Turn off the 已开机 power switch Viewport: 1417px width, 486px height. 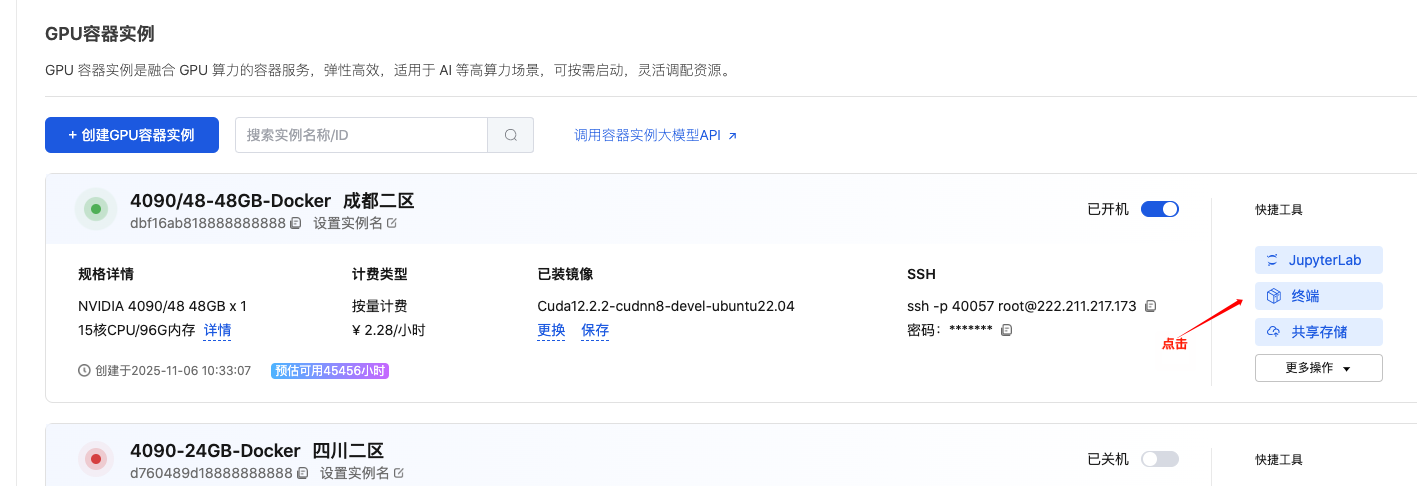click(1159, 209)
